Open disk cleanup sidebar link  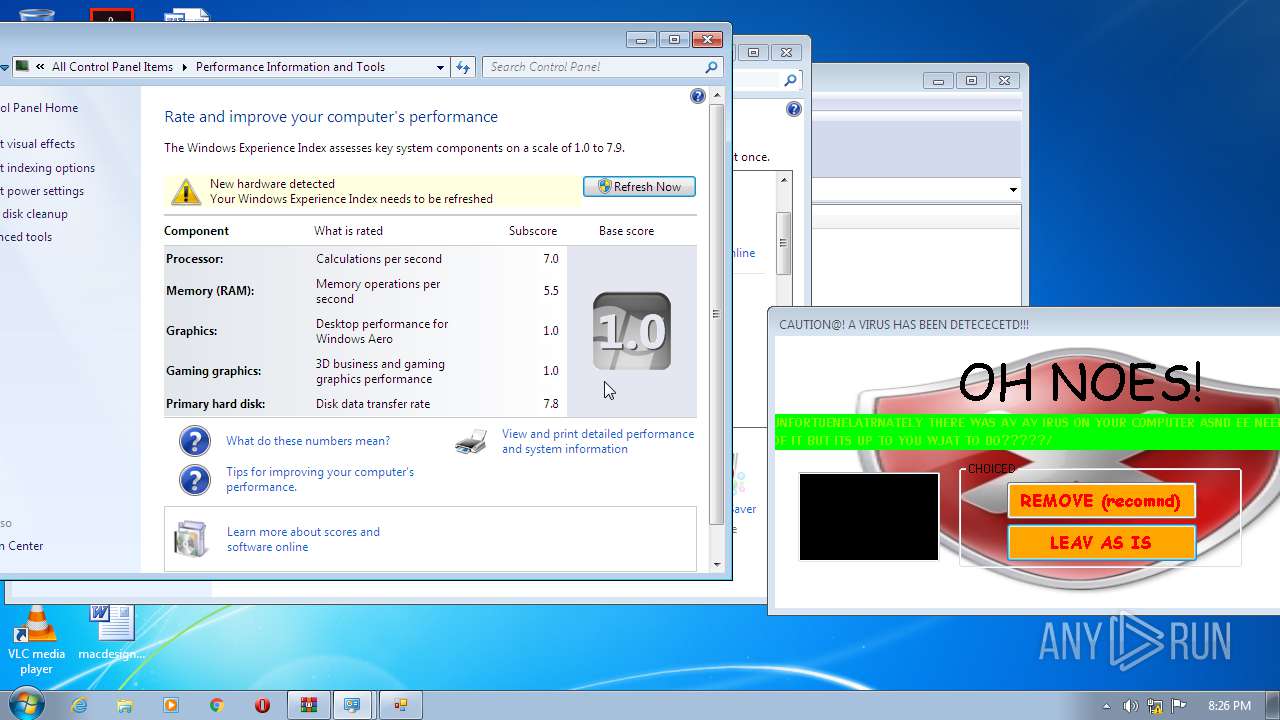(34, 214)
